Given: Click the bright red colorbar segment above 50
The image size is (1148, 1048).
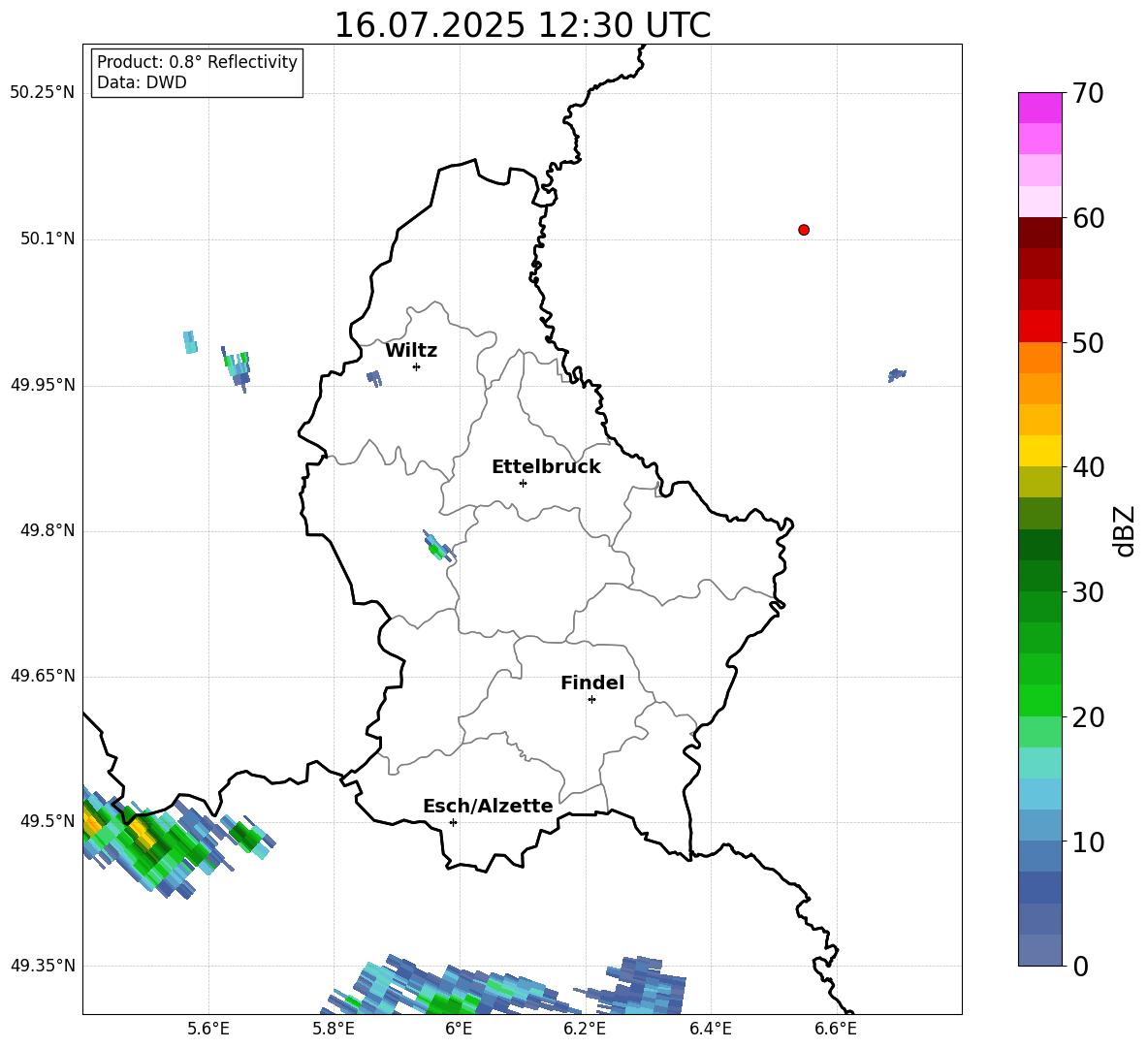Looking at the screenshot, I should [1040, 327].
